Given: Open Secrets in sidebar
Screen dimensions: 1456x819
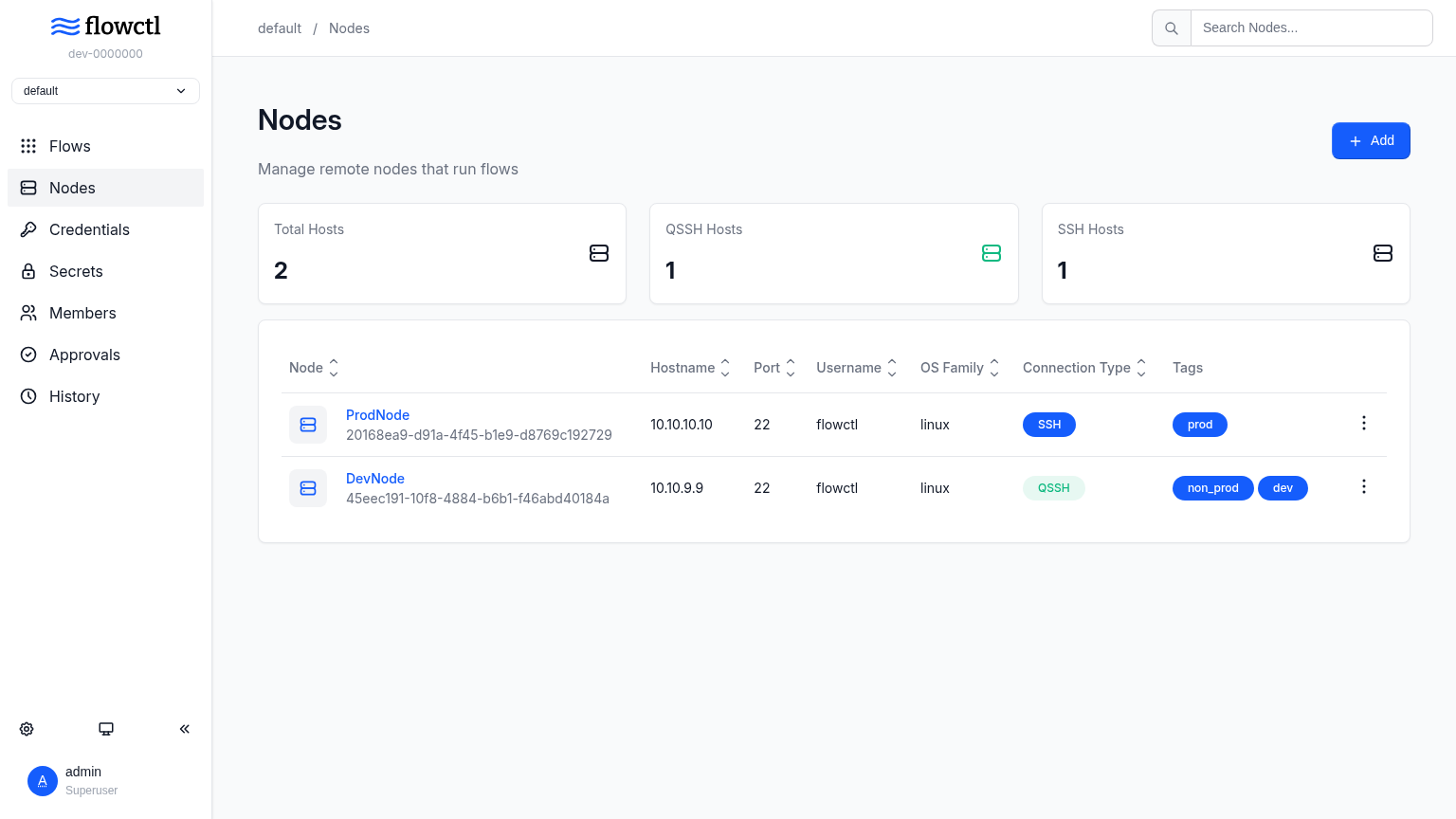Looking at the screenshot, I should [105, 271].
